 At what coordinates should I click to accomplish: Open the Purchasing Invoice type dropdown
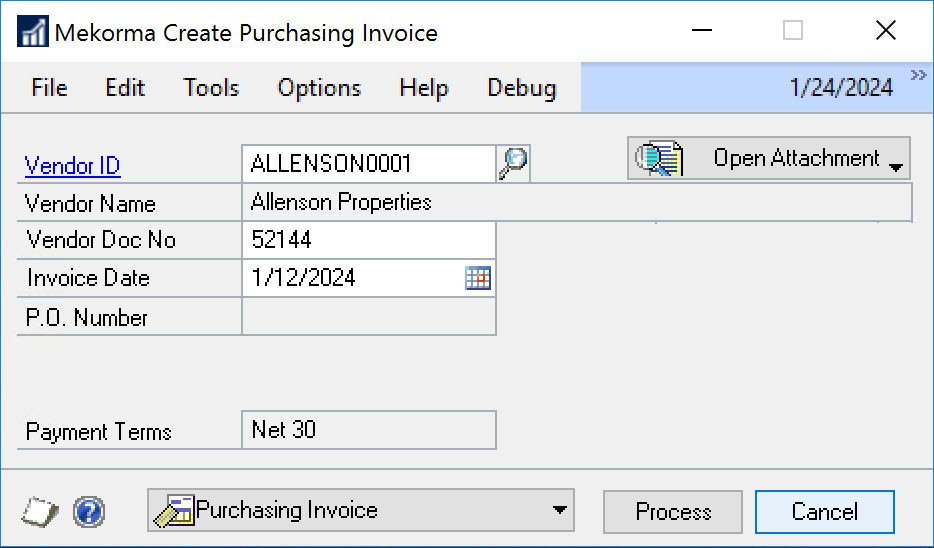coord(559,511)
